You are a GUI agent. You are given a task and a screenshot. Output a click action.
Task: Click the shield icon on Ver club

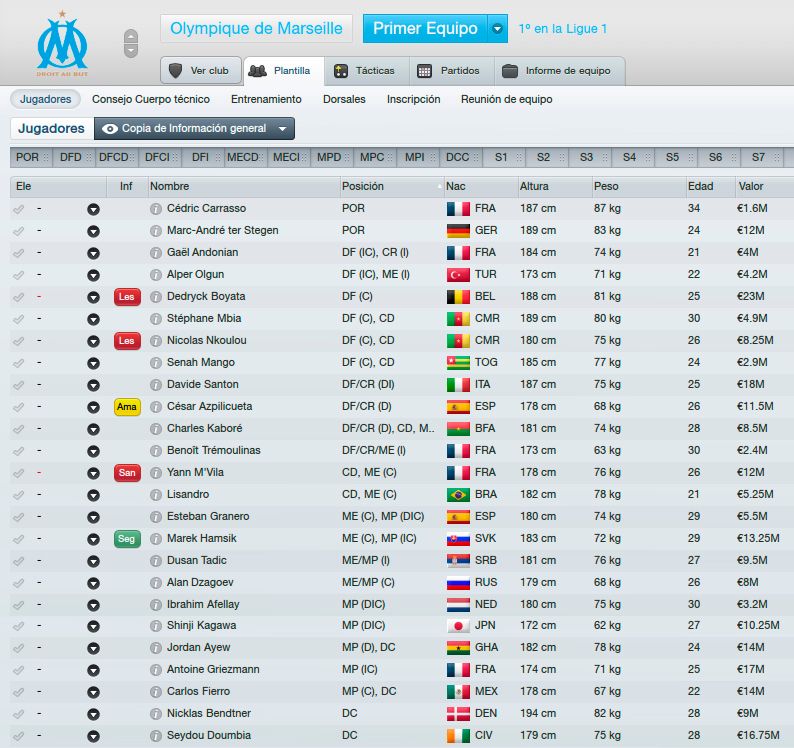tap(175, 70)
